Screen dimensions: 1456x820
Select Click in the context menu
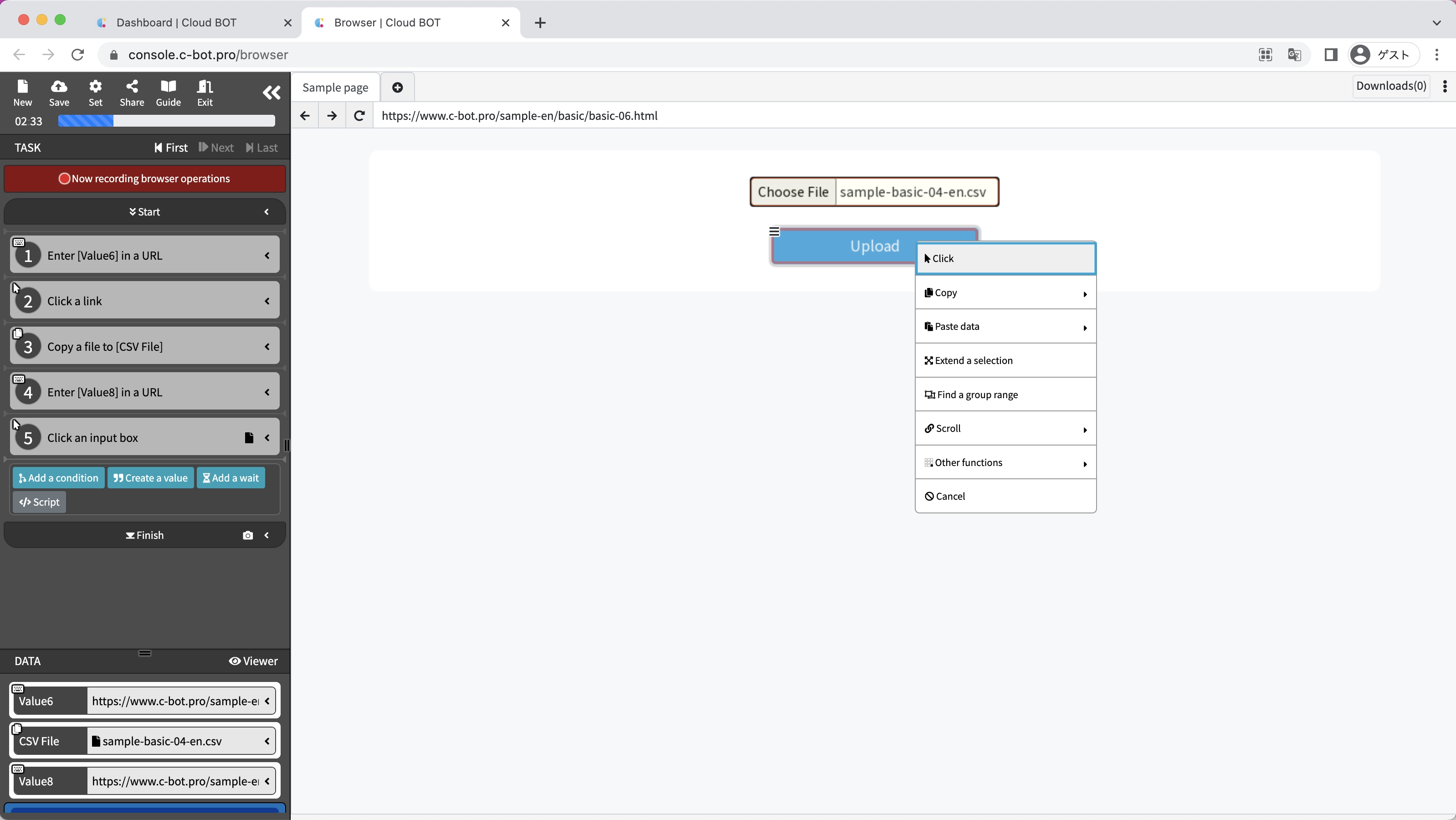1005,258
